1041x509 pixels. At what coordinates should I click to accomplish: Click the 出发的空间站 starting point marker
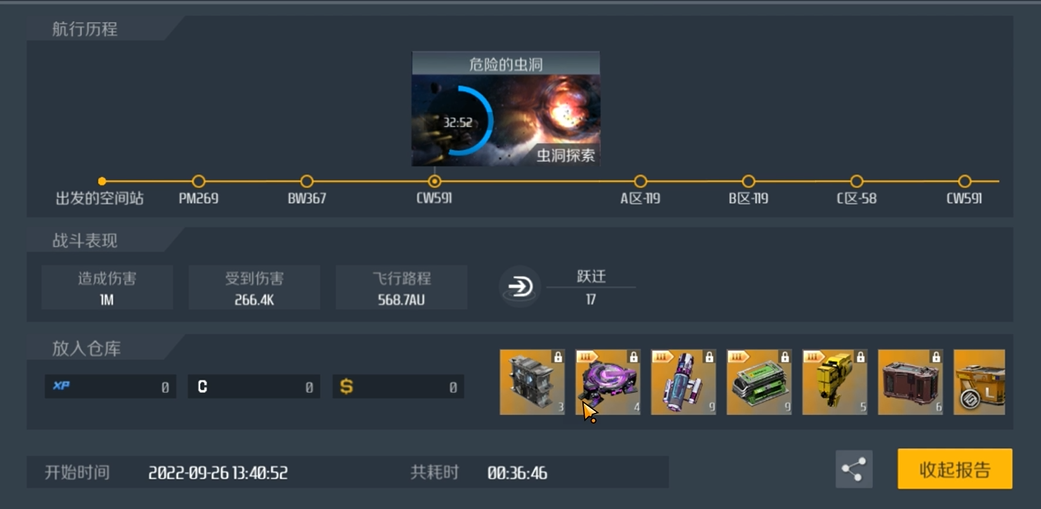click(x=102, y=181)
